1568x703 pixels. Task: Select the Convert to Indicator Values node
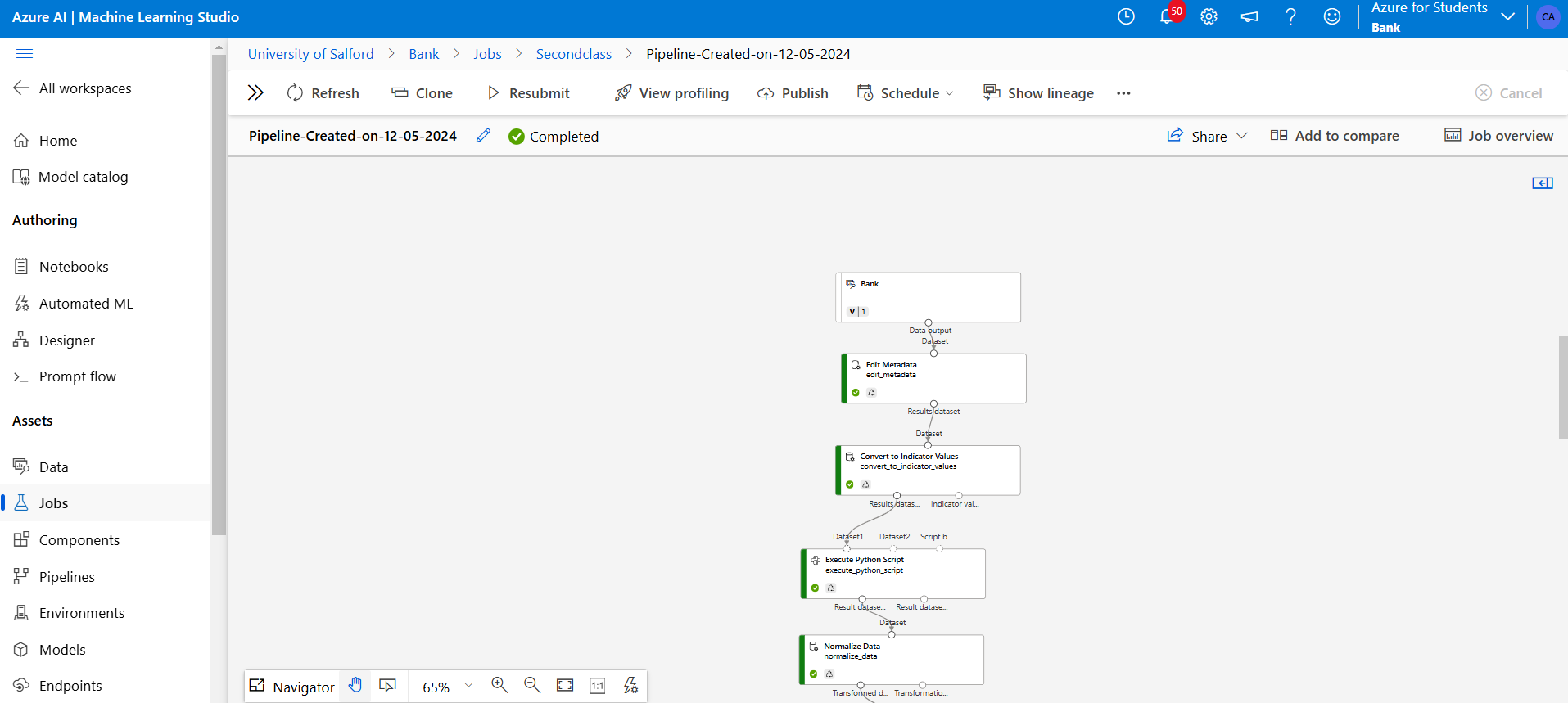(928, 471)
